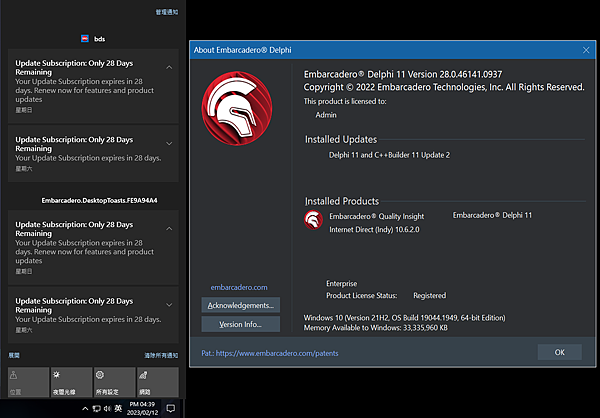
Task: Expand the Embarcadero.DesktopToasts notification dated 星期六
Action: pos(169,305)
